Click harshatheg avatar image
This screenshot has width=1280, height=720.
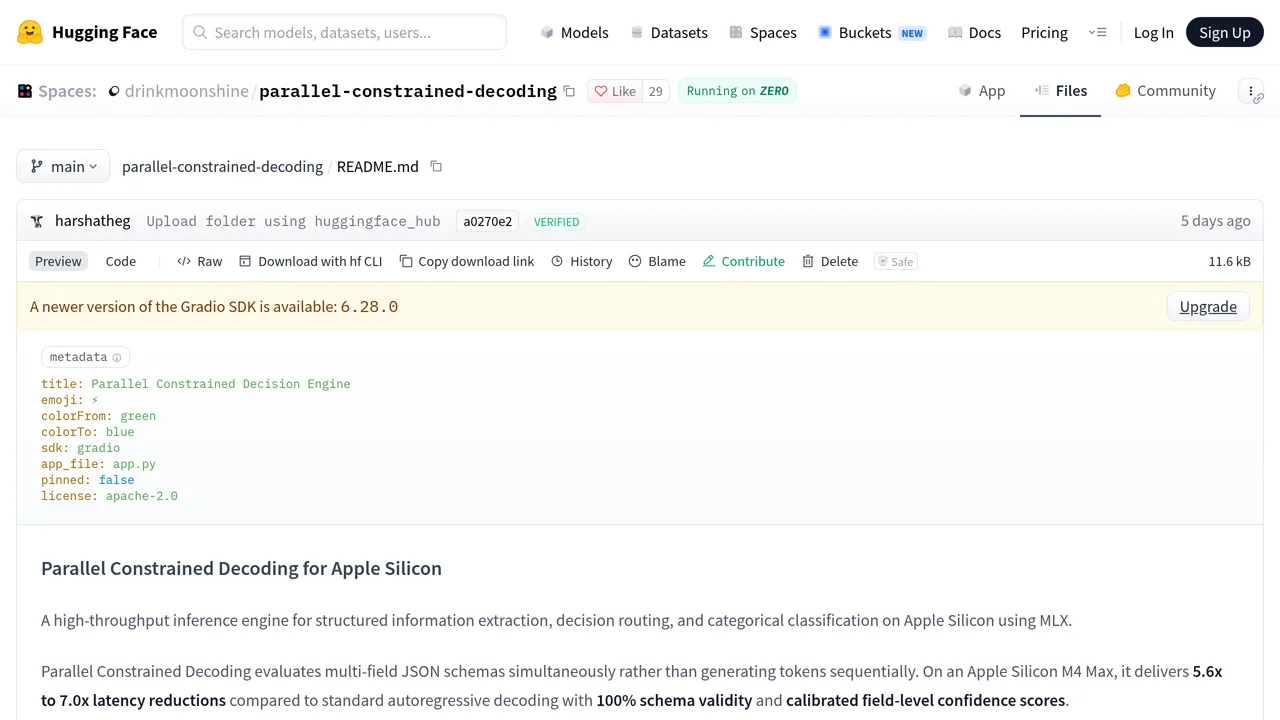tap(37, 221)
